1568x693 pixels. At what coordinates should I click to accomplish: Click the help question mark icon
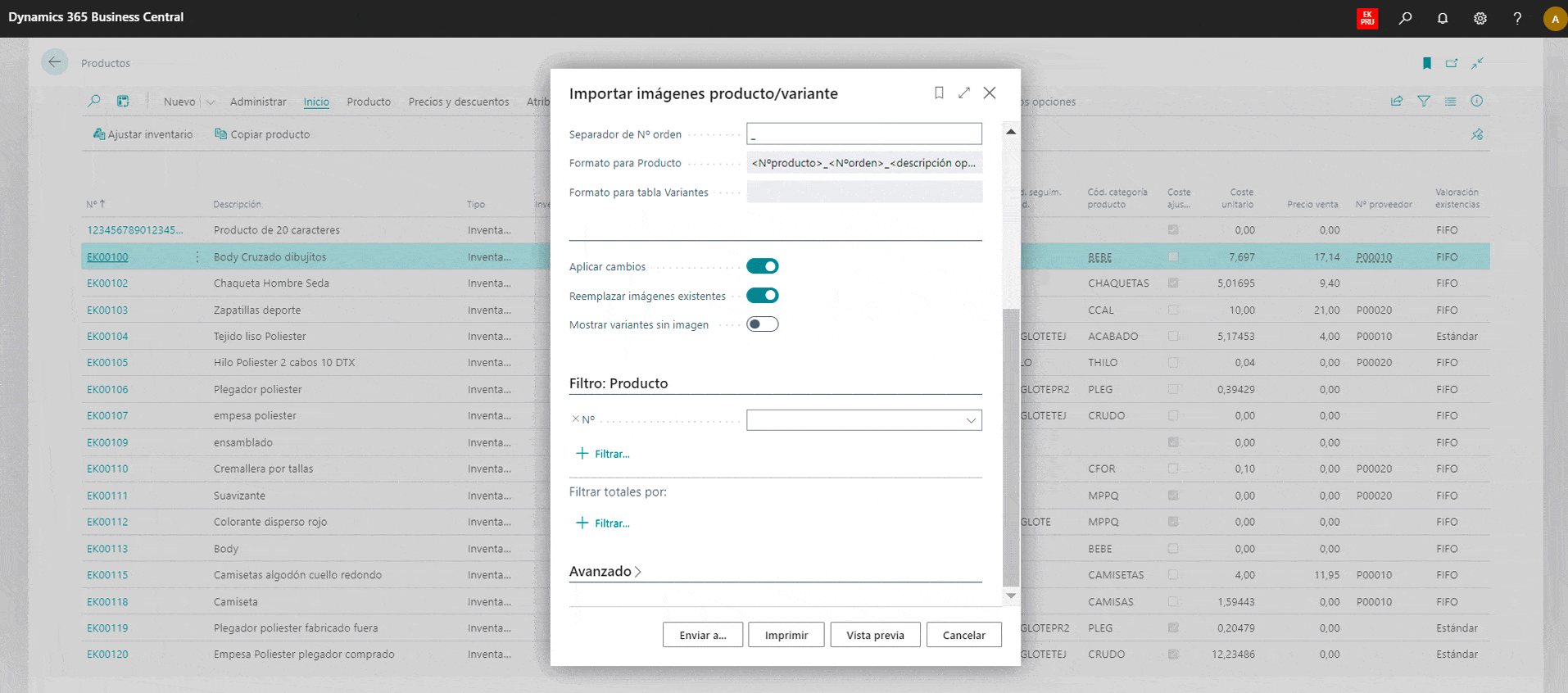point(1517,18)
